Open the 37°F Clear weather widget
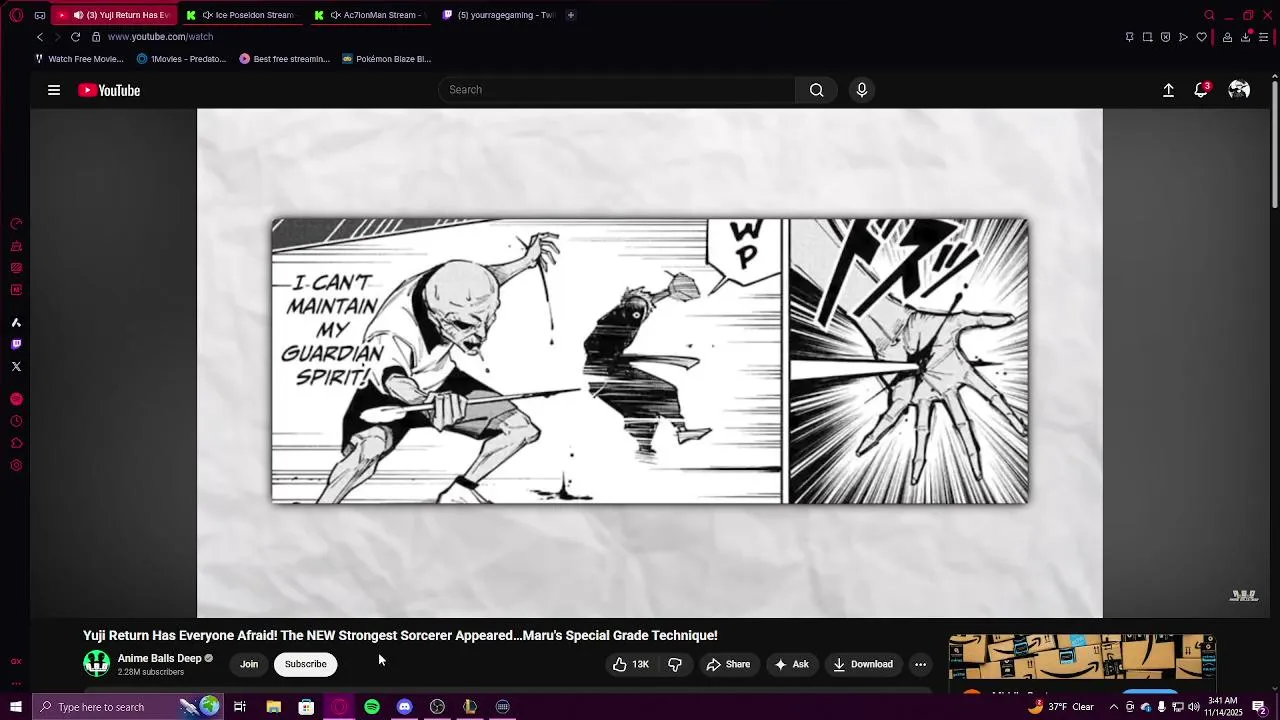This screenshot has width=1280, height=720. [x=1061, y=707]
